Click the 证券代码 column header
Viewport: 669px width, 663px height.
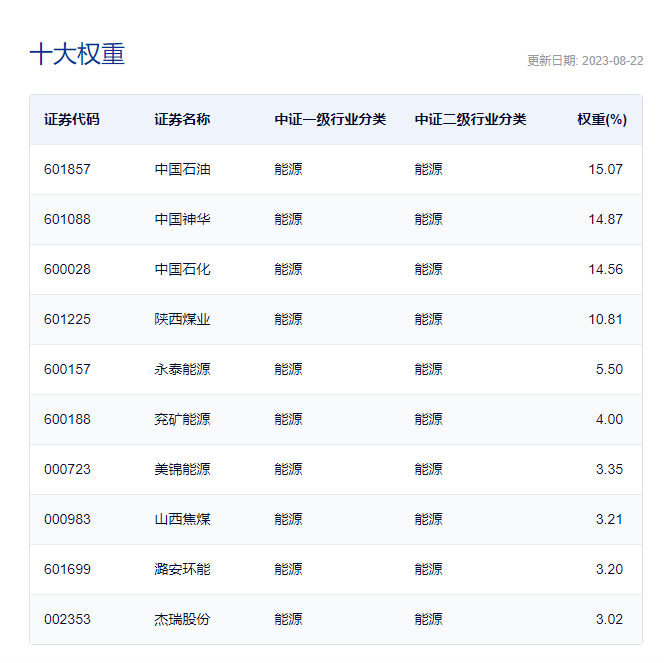point(72,120)
